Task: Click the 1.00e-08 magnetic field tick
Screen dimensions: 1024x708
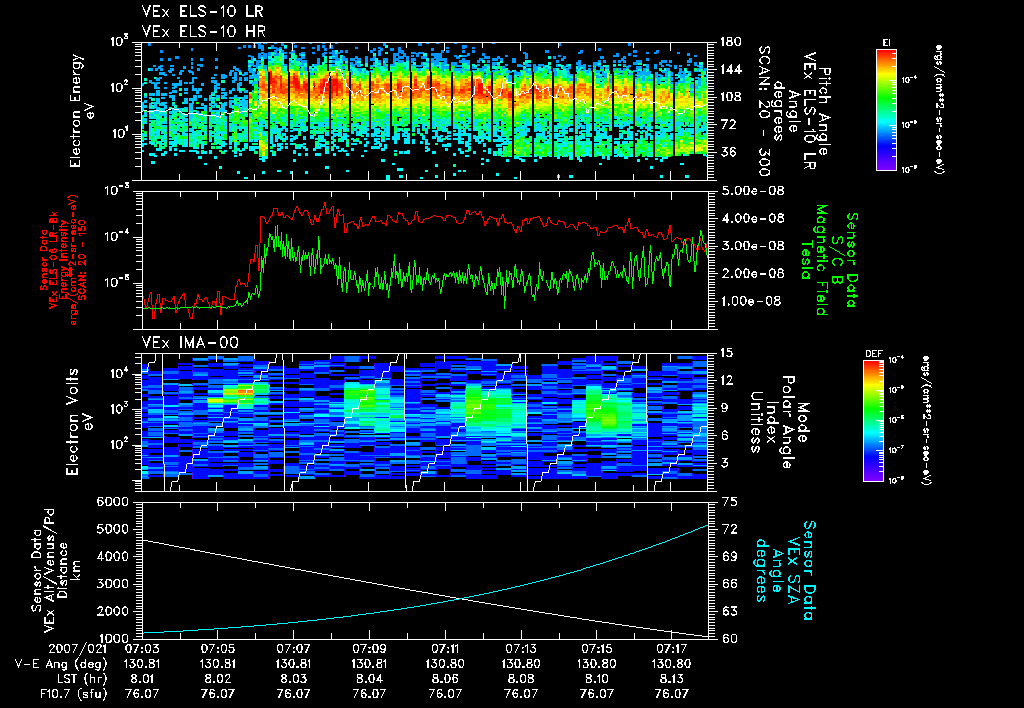Action: coord(752,301)
